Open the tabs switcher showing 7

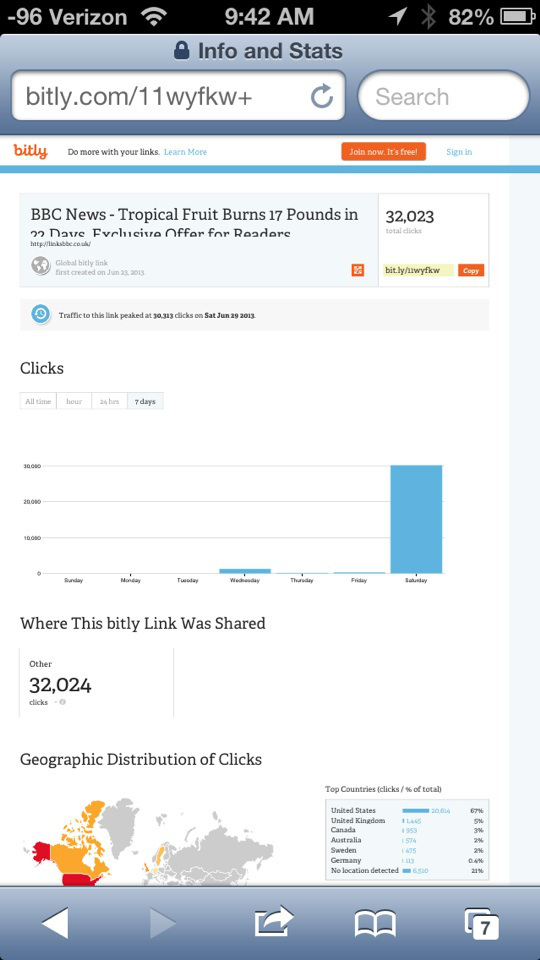point(482,923)
